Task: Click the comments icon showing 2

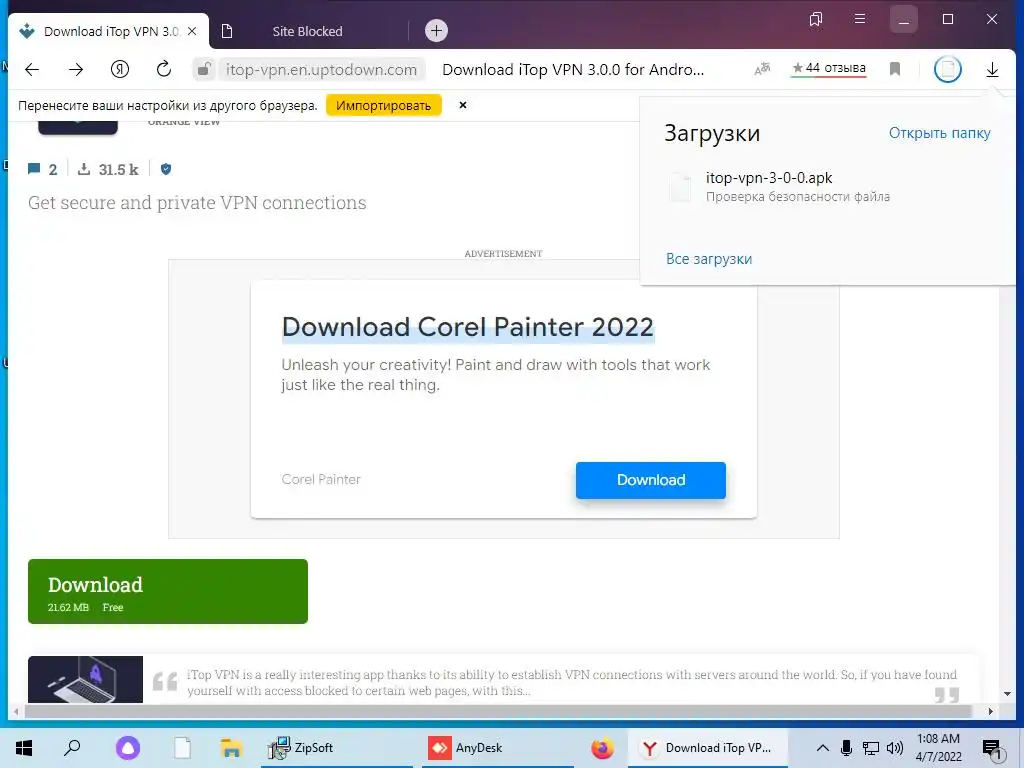Action: point(42,170)
